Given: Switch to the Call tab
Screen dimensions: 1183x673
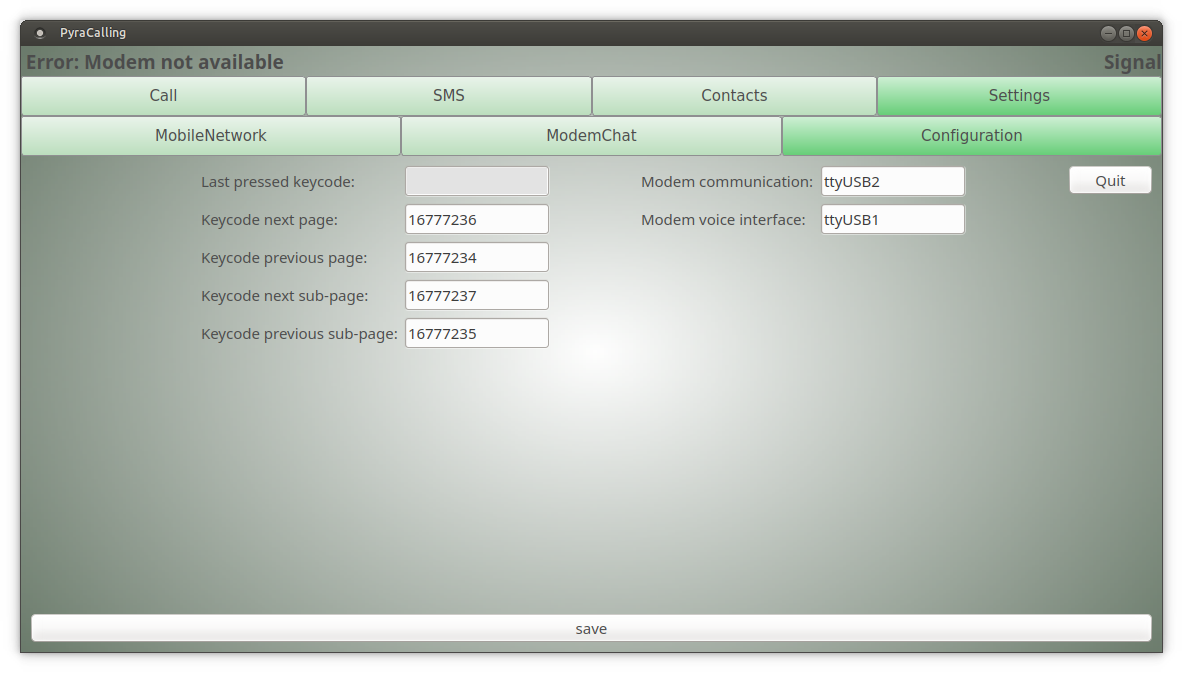Looking at the screenshot, I should (x=163, y=96).
